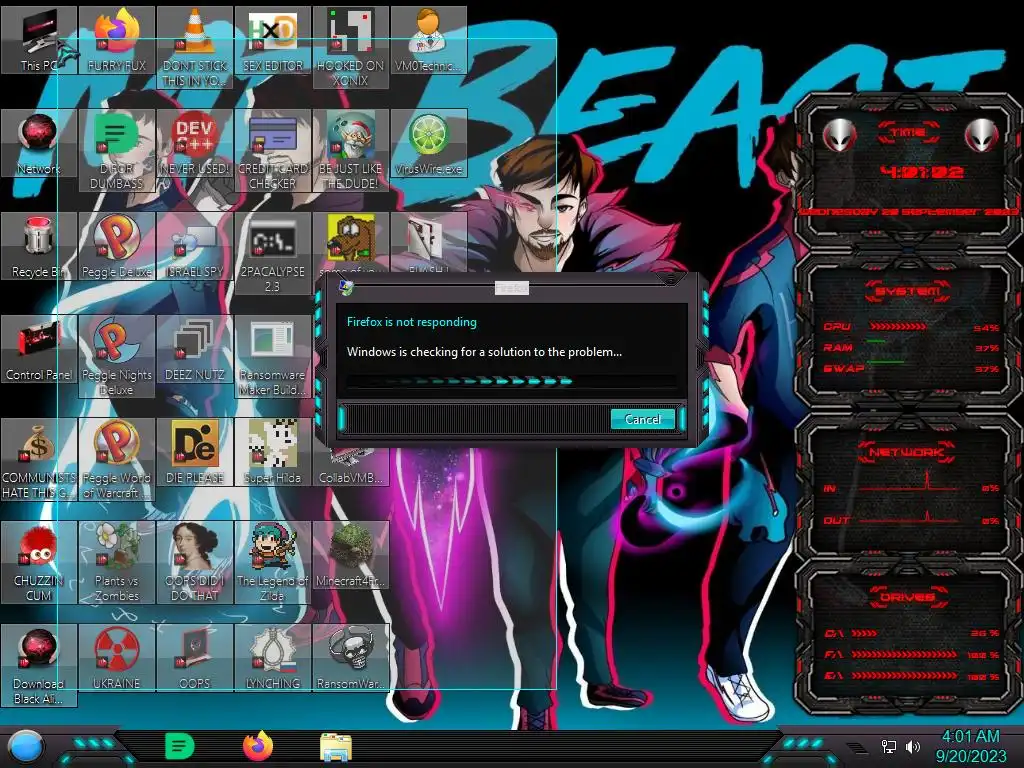
Task: Select the LYNCHING noose icon
Action: pyautogui.click(x=272, y=658)
